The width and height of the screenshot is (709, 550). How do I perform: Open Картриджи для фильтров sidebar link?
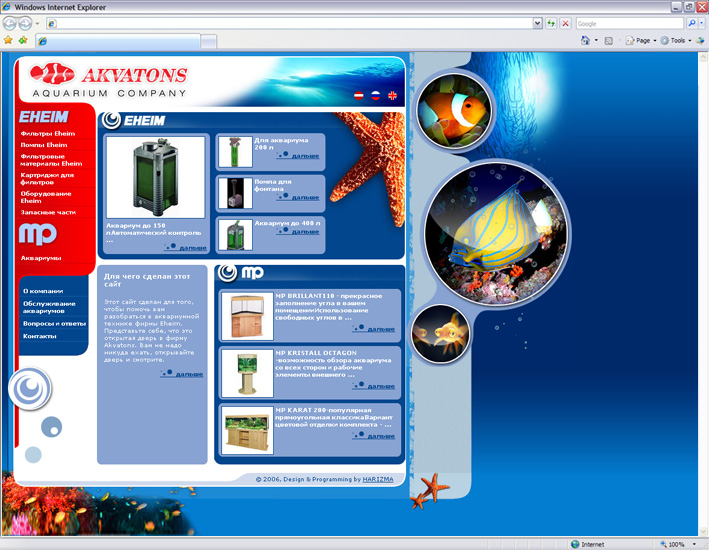click(x=47, y=178)
